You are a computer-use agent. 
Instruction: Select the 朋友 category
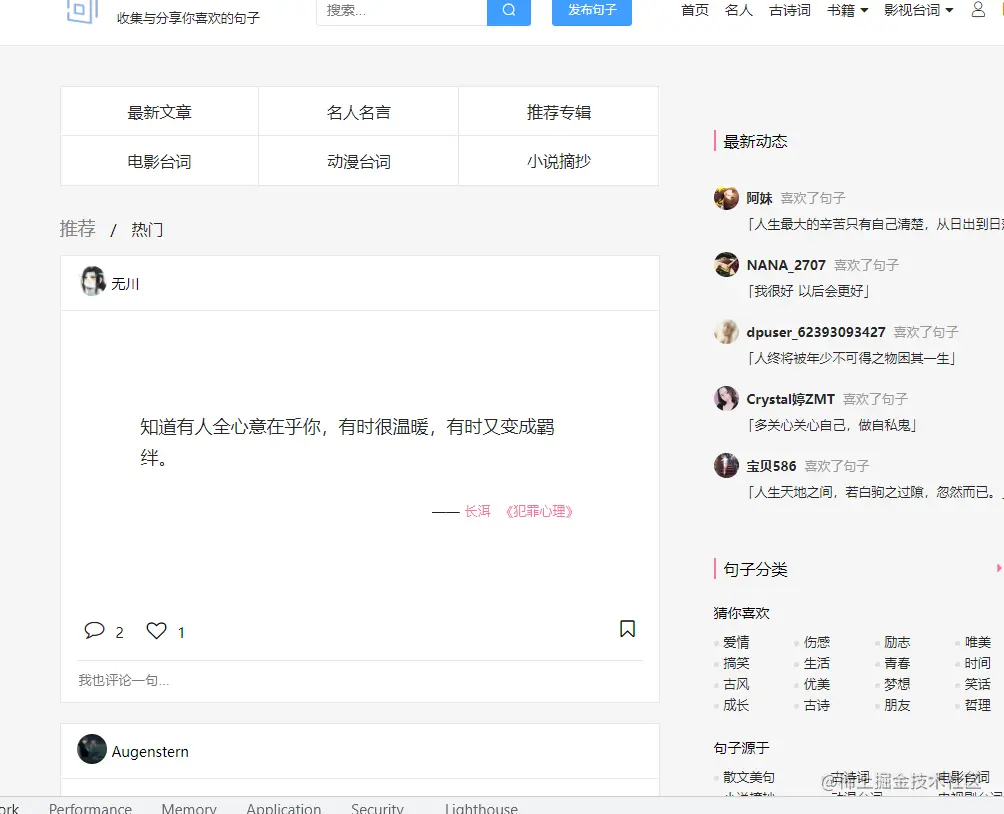(897, 706)
